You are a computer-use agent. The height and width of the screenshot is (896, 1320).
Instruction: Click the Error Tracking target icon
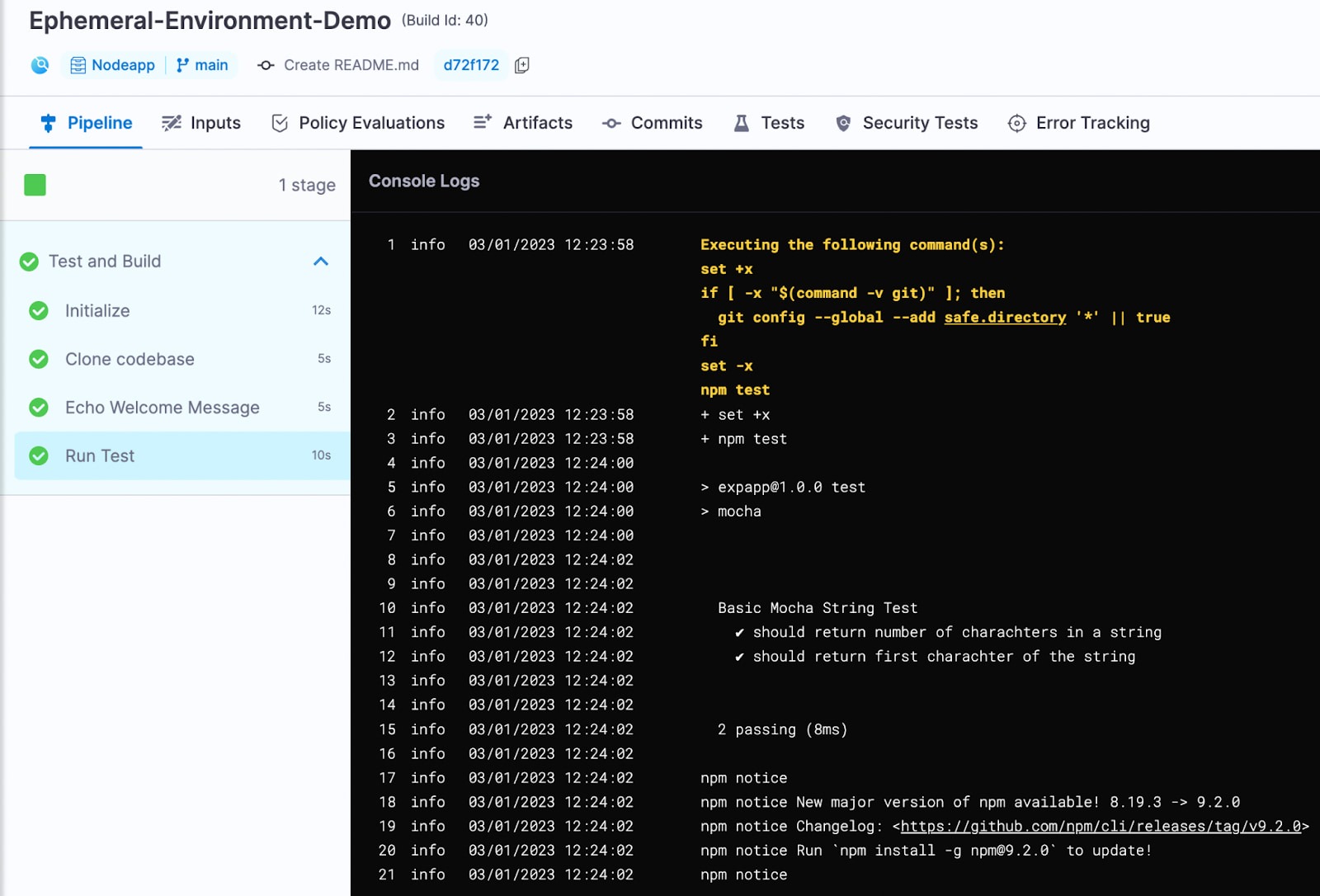tap(1017, 123)
